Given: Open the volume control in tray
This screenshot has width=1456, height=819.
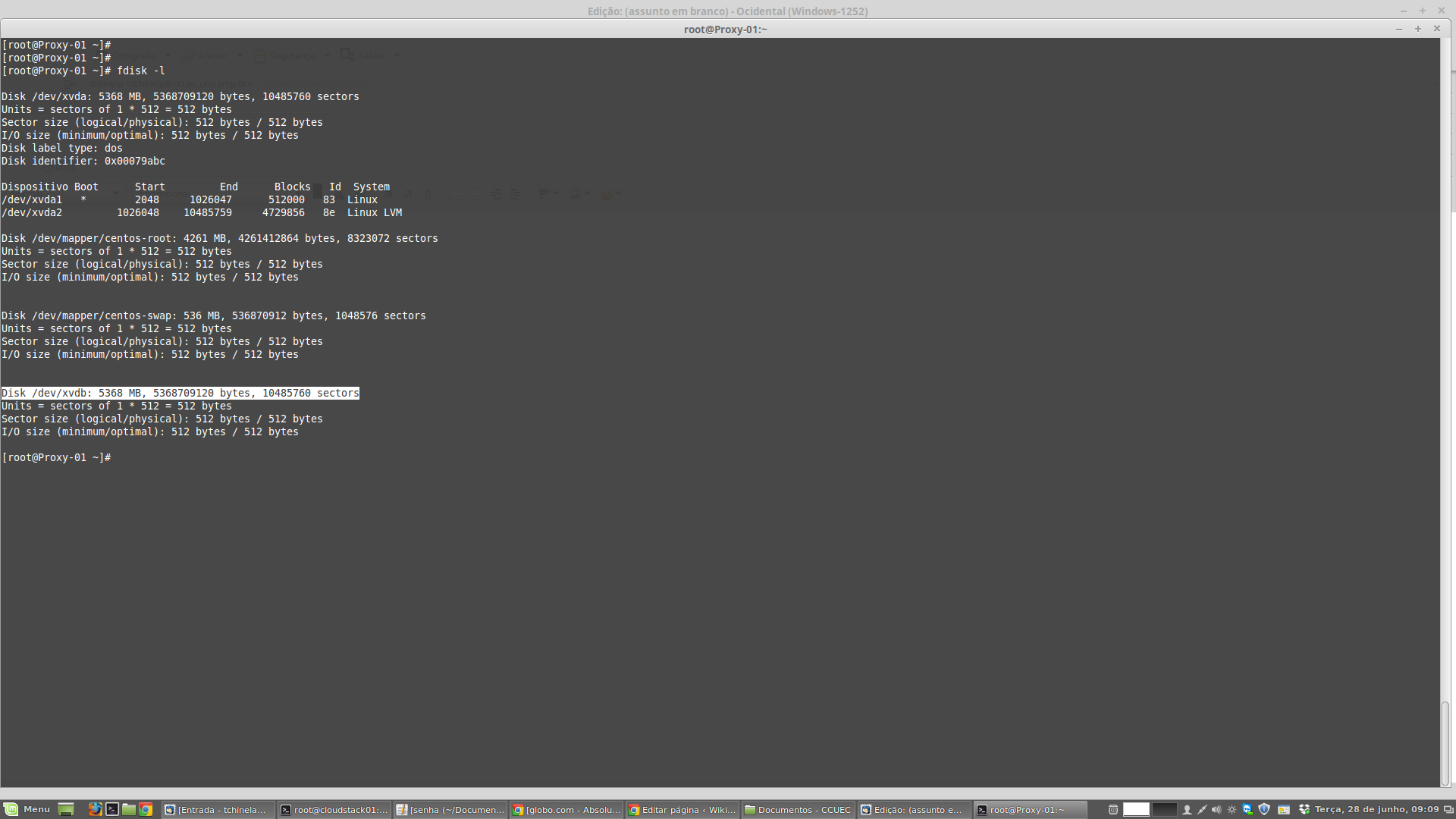Looking at the screenshot, I should [x=1216, y=809].
